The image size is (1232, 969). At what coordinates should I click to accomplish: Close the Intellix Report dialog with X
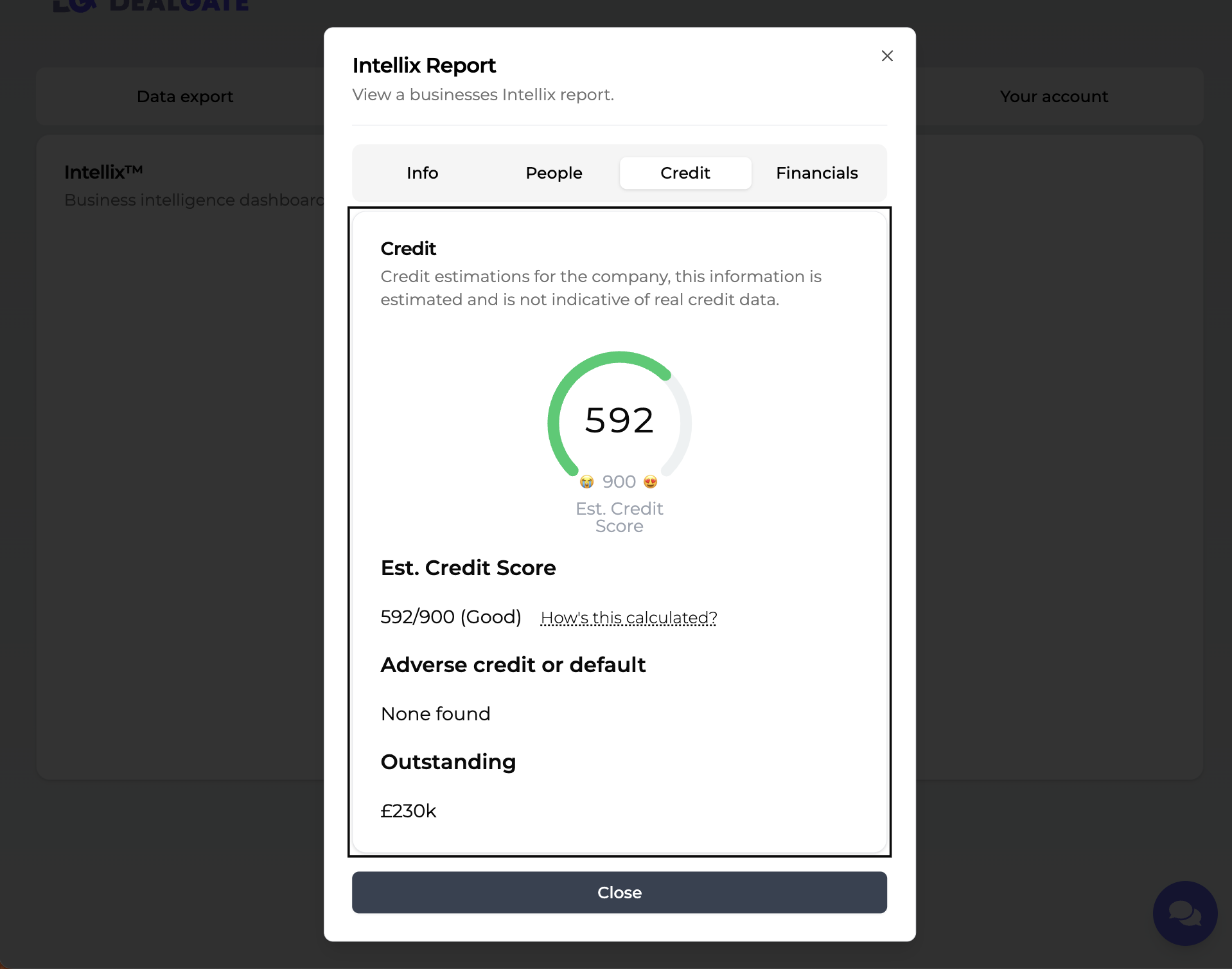click(887, 56)
